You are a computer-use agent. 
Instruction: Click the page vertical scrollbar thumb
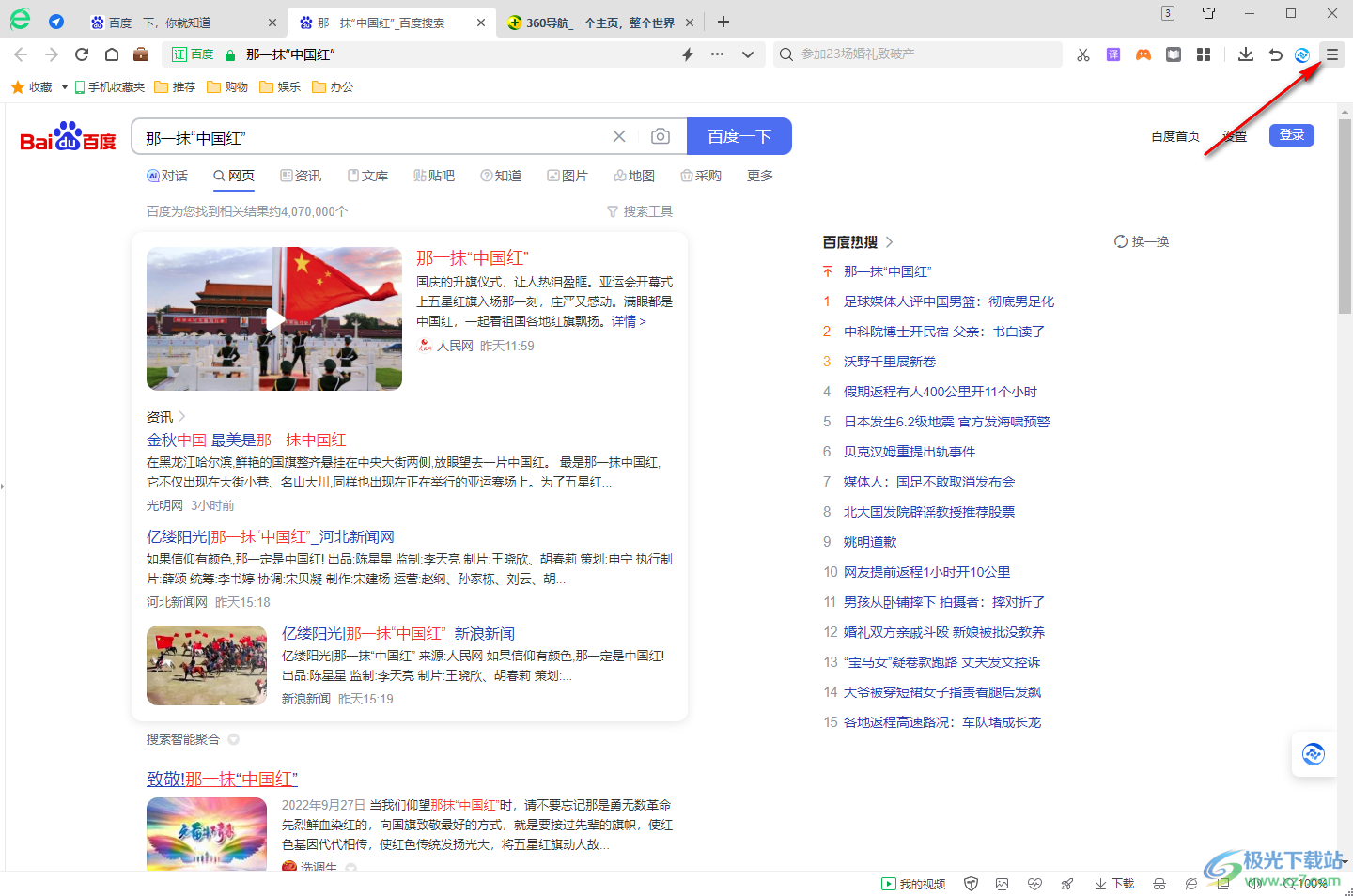point(1345,216)
